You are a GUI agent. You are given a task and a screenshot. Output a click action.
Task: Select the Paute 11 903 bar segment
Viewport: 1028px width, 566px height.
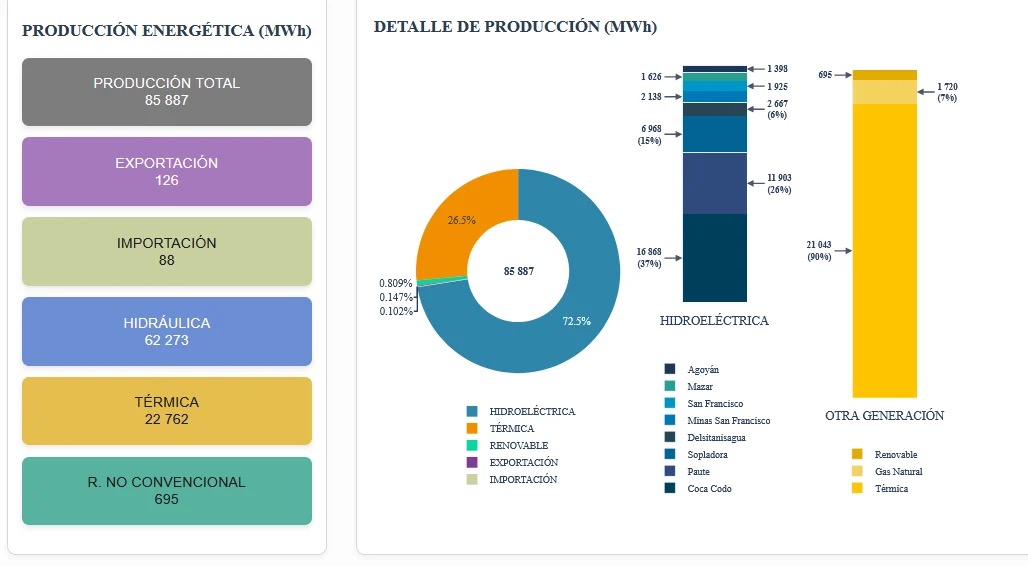(715, 183)
